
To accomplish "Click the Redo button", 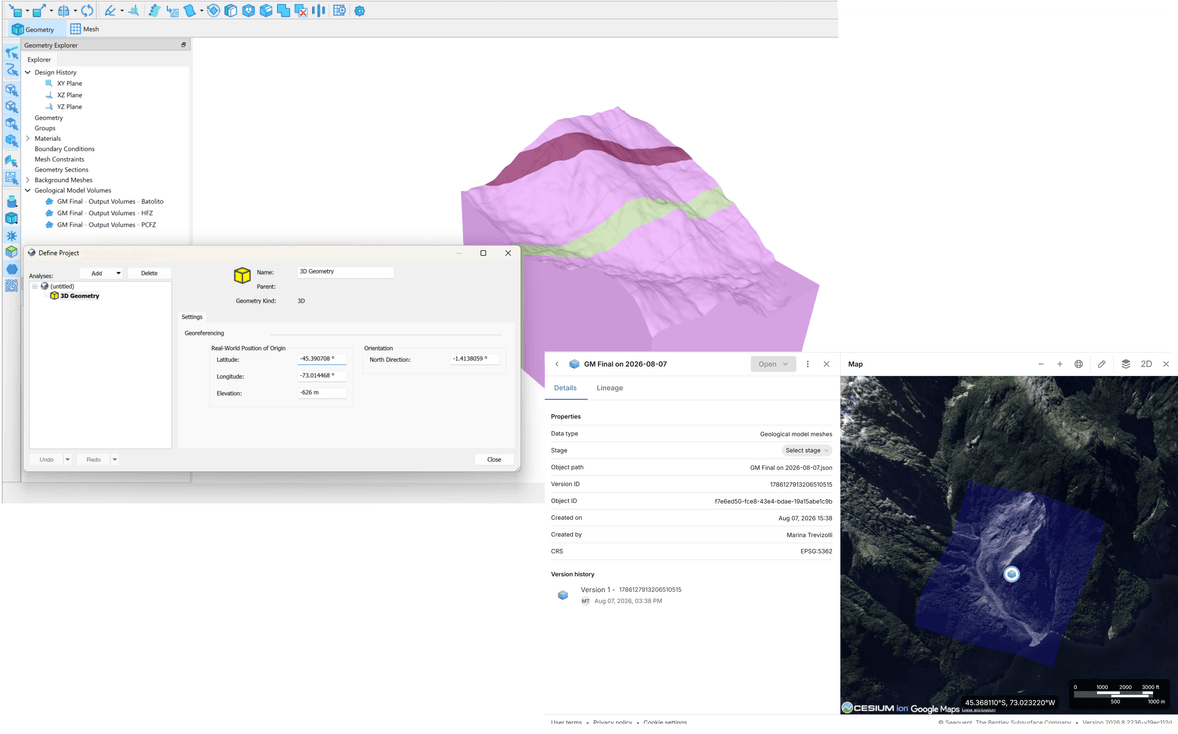I will click(x=93, y=460).
